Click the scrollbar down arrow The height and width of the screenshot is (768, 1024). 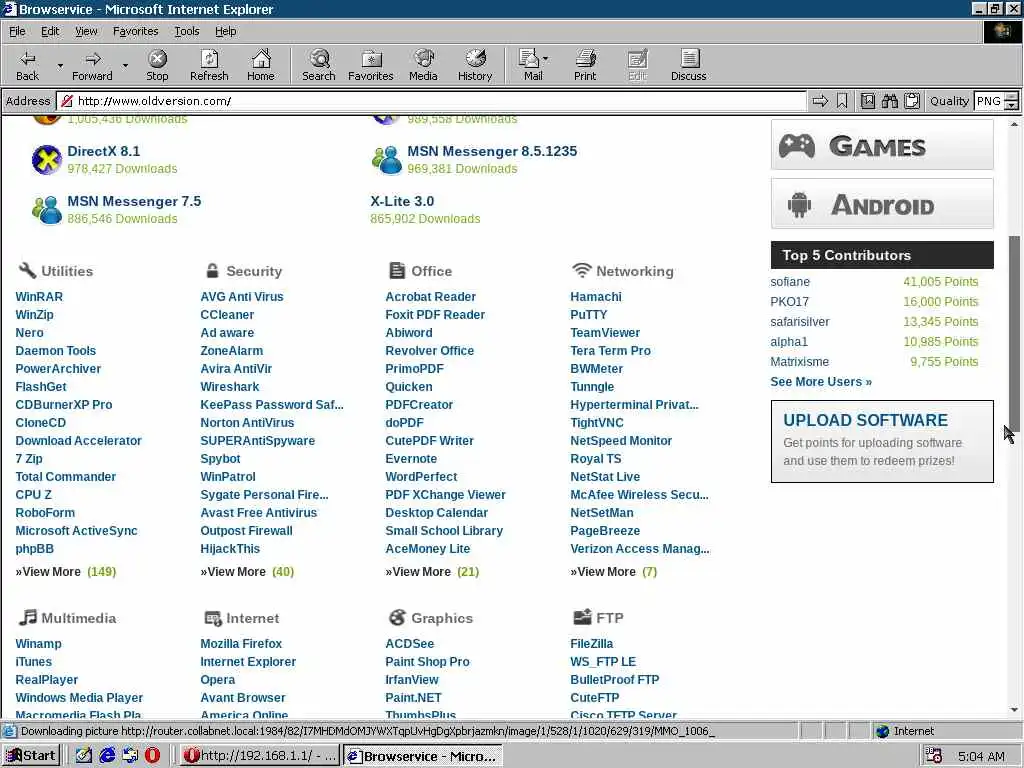(x=1014, y=710)
